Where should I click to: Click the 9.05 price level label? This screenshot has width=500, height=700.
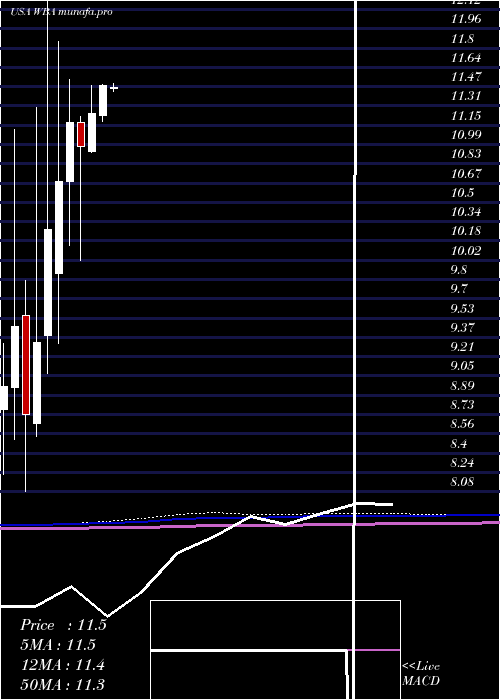[x=462, y=366]
